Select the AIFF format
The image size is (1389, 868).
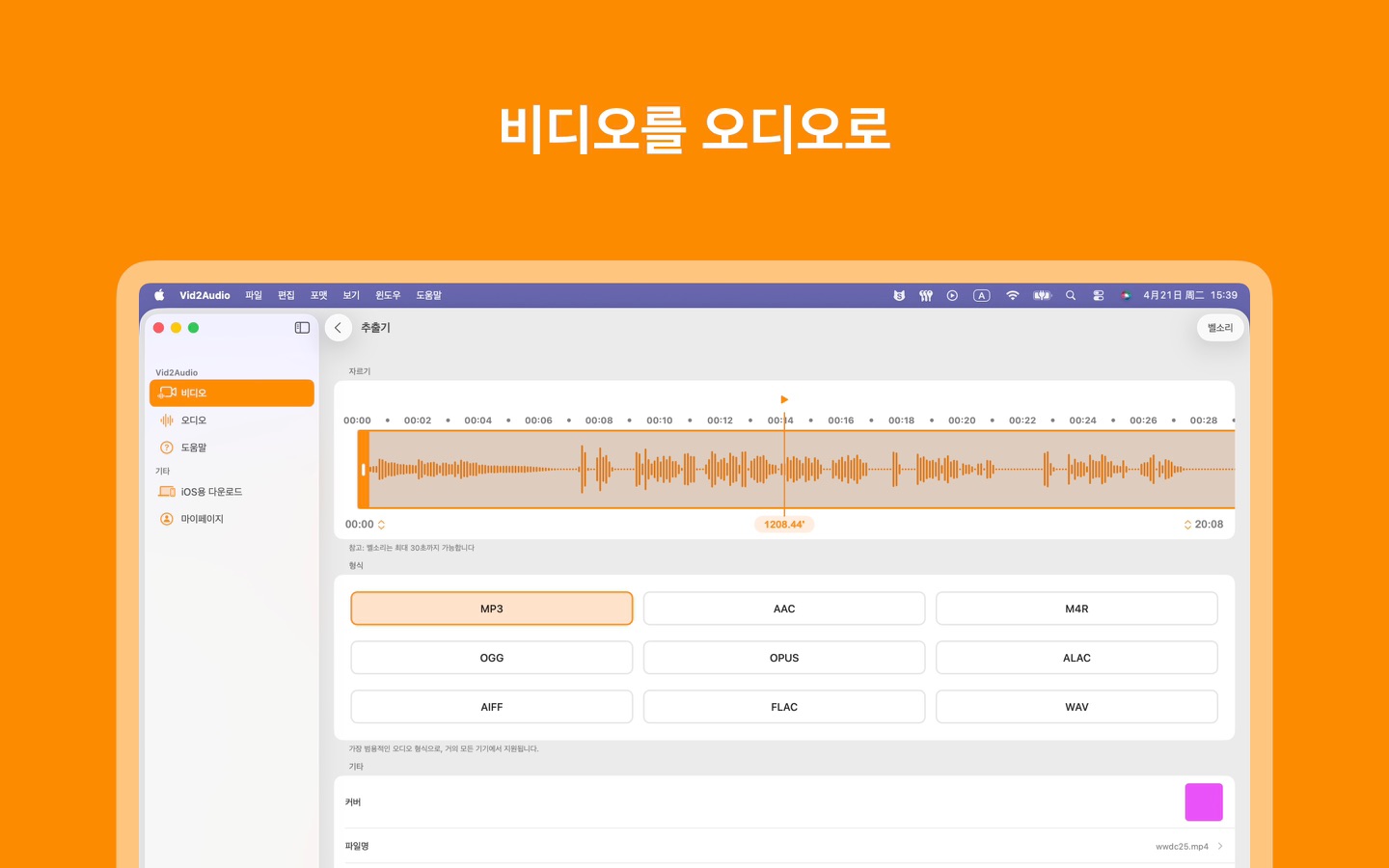click(492, 707)
